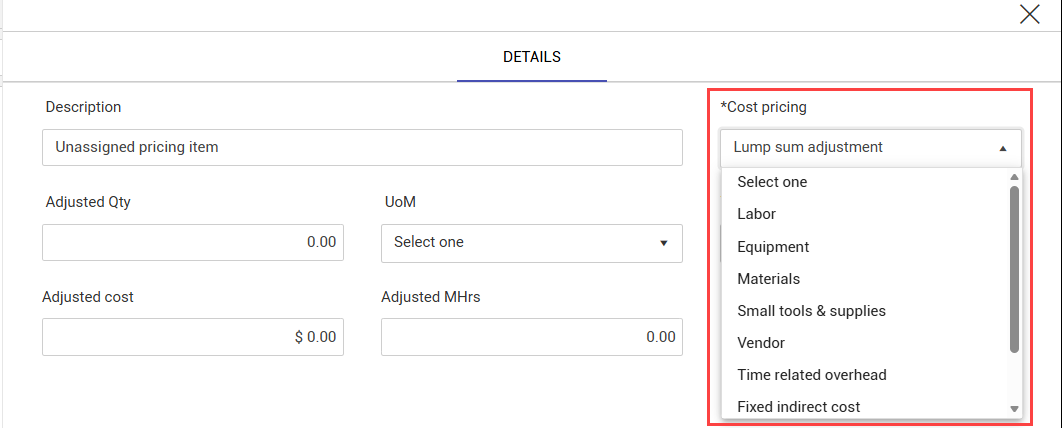Screen dimensions: 1062x428
Task: Pick Materials from the list
Action: coord(768,279)
